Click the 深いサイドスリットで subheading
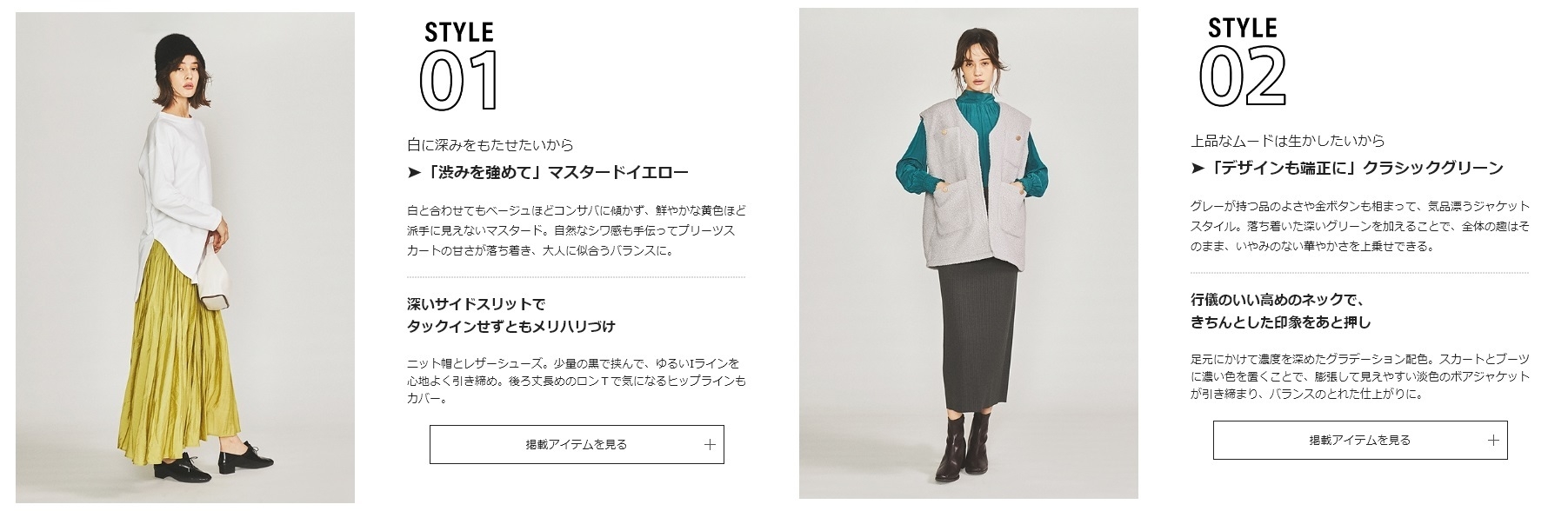 point(476,304)
